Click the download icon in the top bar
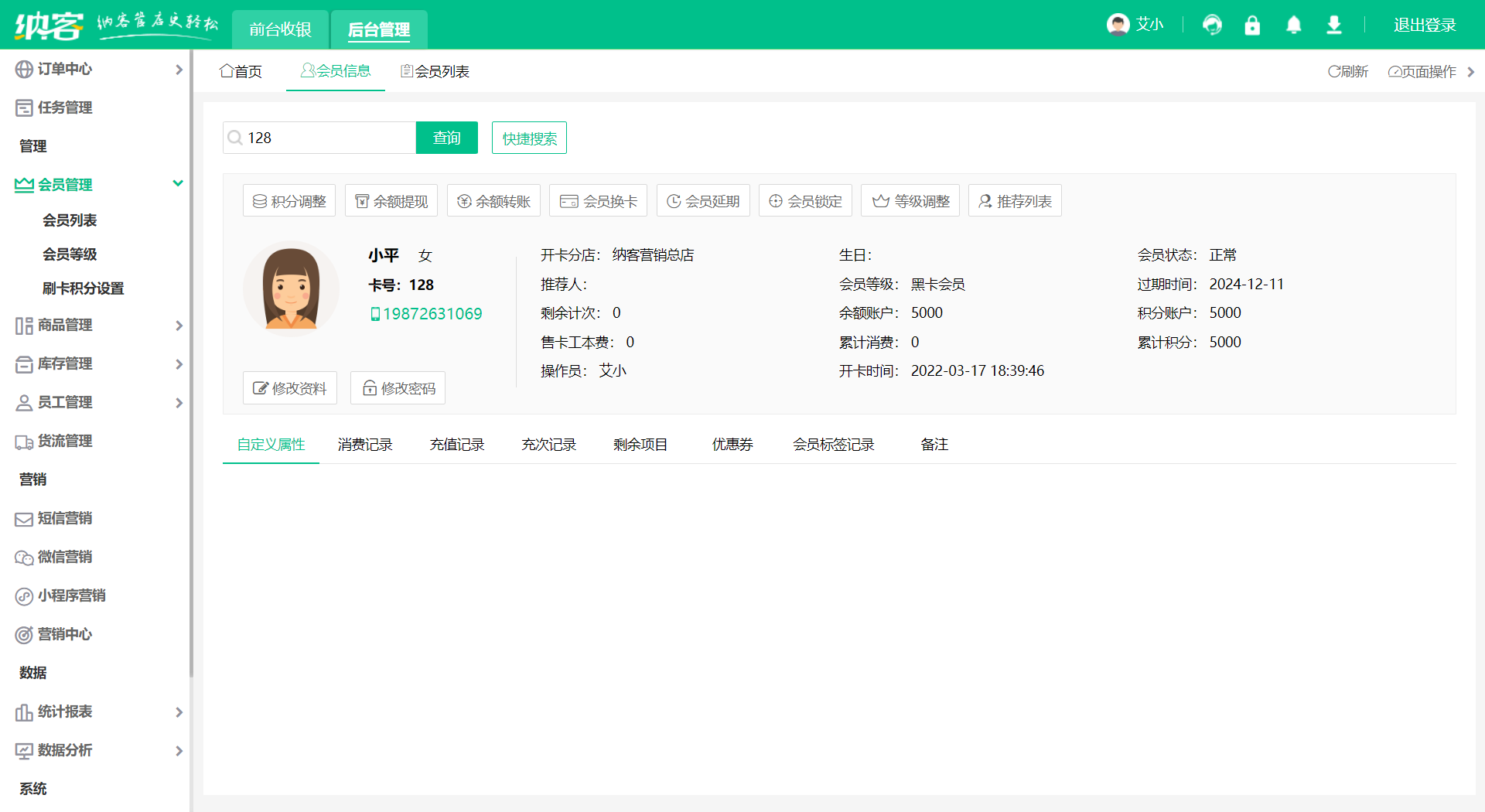The width and height of the screenshot is (1485, 812). [1333, 25]
